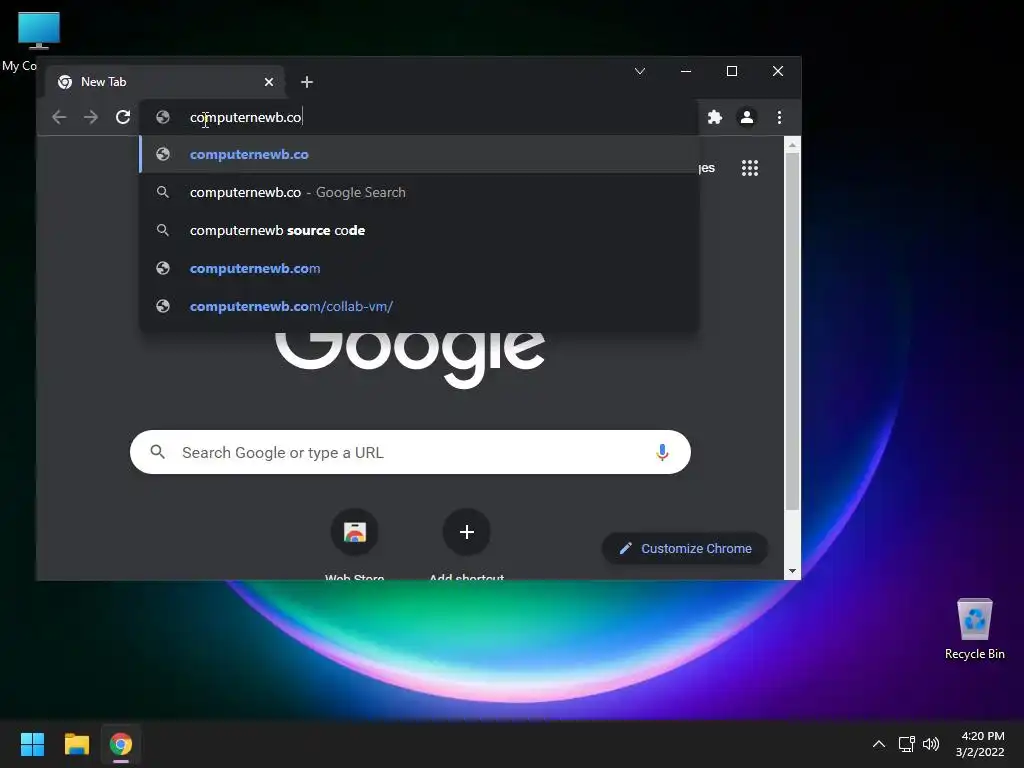Select the New Tab tab
Screen dimensions: 1024x768
click(165, 82)
